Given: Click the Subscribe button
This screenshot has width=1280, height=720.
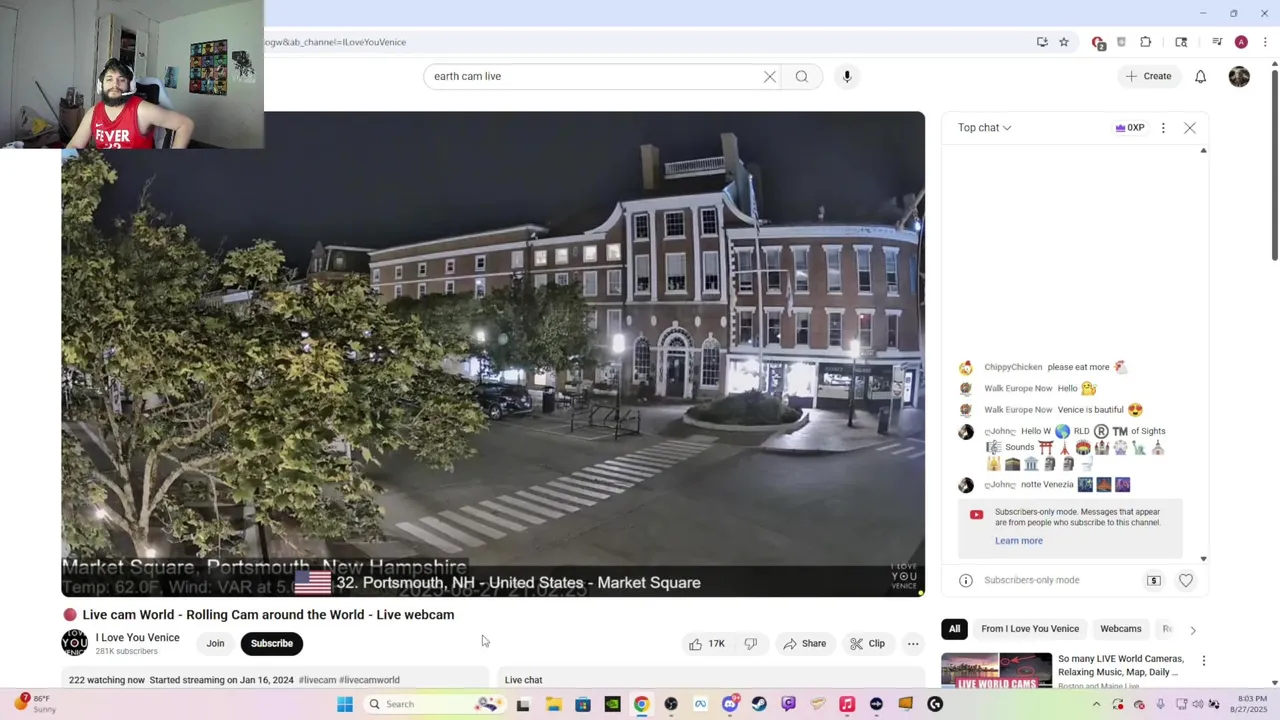Looking at the screenshot, I should point(272,644).
